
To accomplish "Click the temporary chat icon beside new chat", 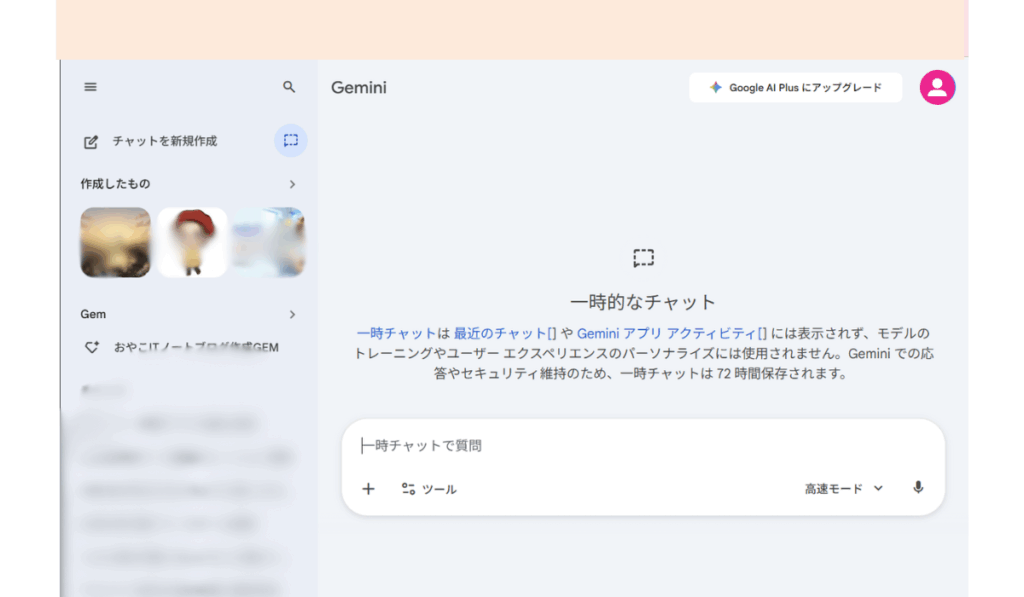I will point(290,140).
